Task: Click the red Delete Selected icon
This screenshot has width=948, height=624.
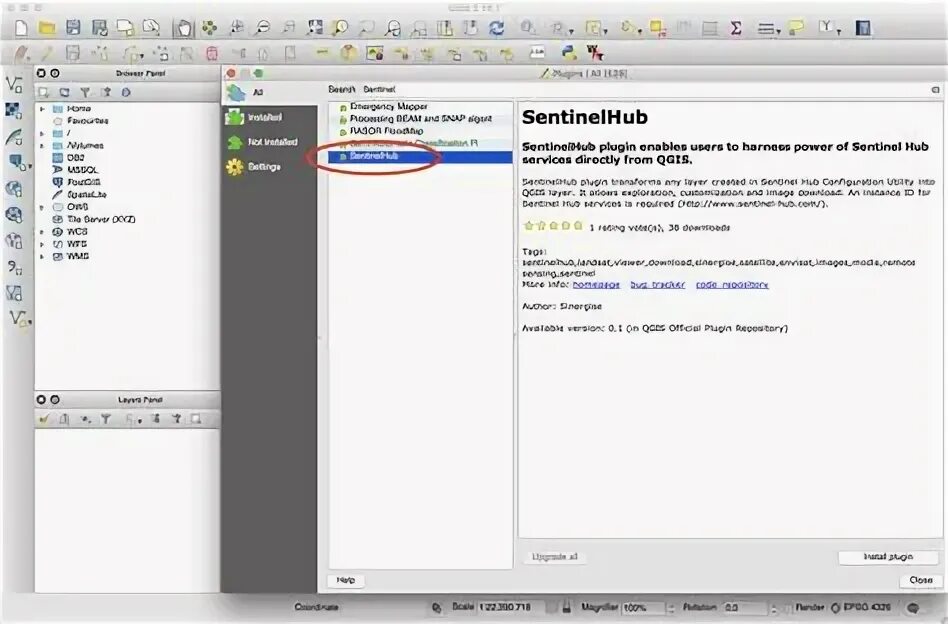Action: 212,54
